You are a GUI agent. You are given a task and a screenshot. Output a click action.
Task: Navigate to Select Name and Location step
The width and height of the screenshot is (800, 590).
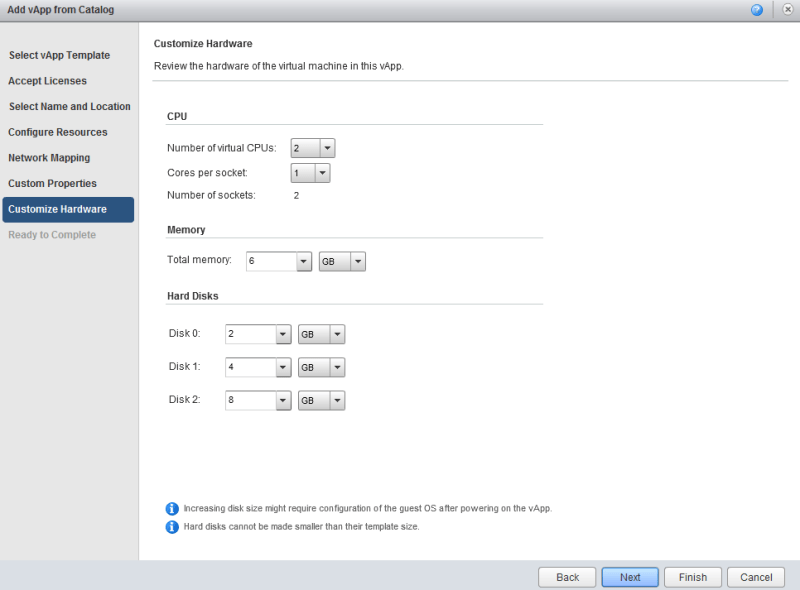coord(69,106)
